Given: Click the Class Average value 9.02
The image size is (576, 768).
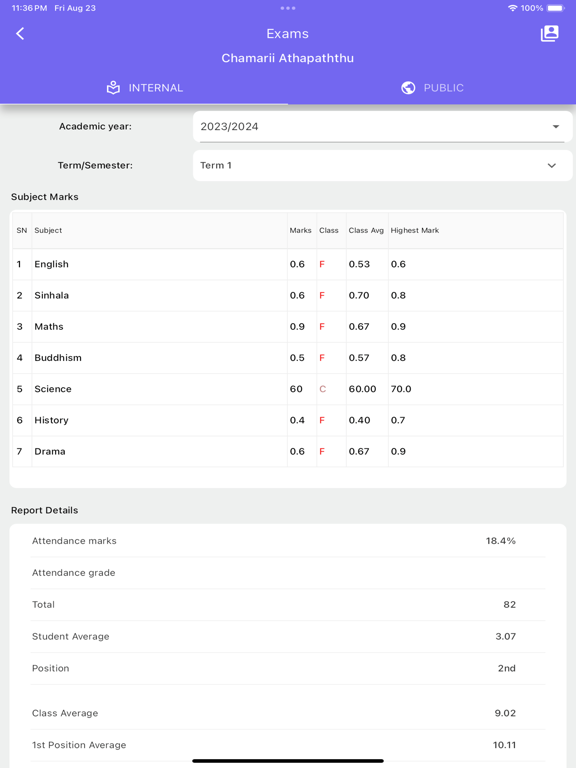Looking at the screenshot, I should tap(505, 713).
